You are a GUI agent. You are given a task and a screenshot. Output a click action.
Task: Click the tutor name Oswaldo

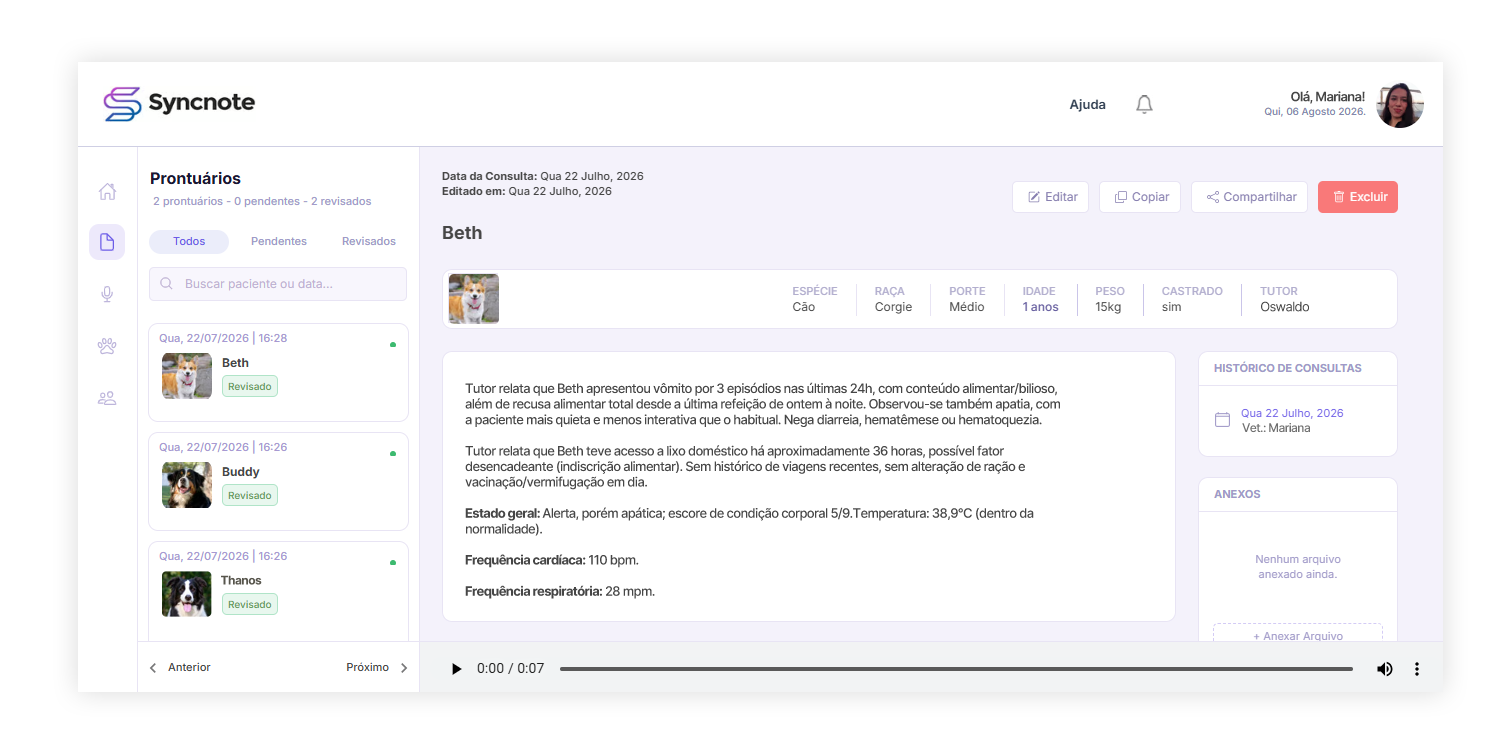(1284, 307)
